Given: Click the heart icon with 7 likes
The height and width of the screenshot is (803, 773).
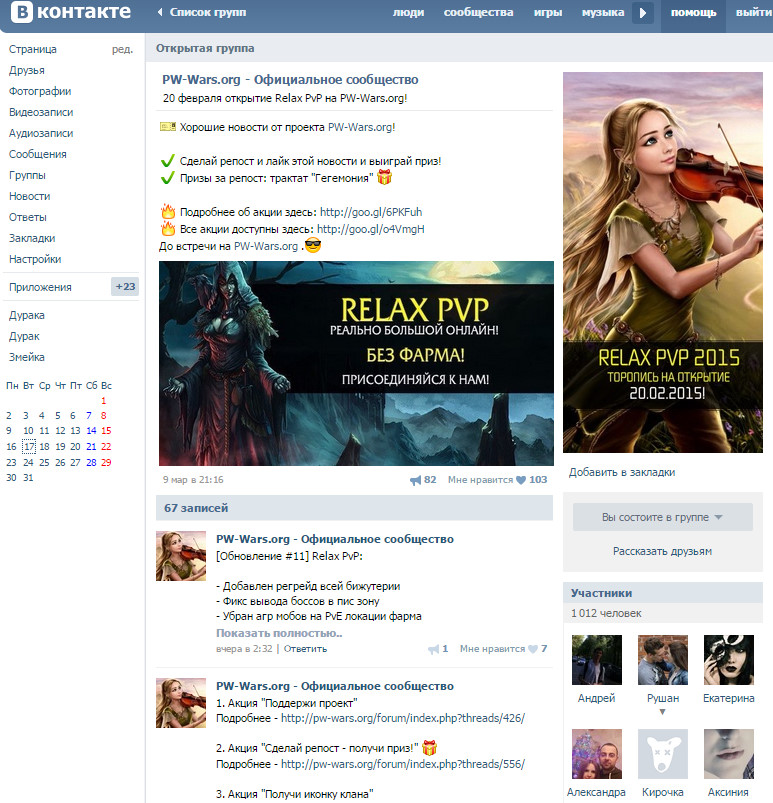Looking at the screenshot, I should 533,649.
